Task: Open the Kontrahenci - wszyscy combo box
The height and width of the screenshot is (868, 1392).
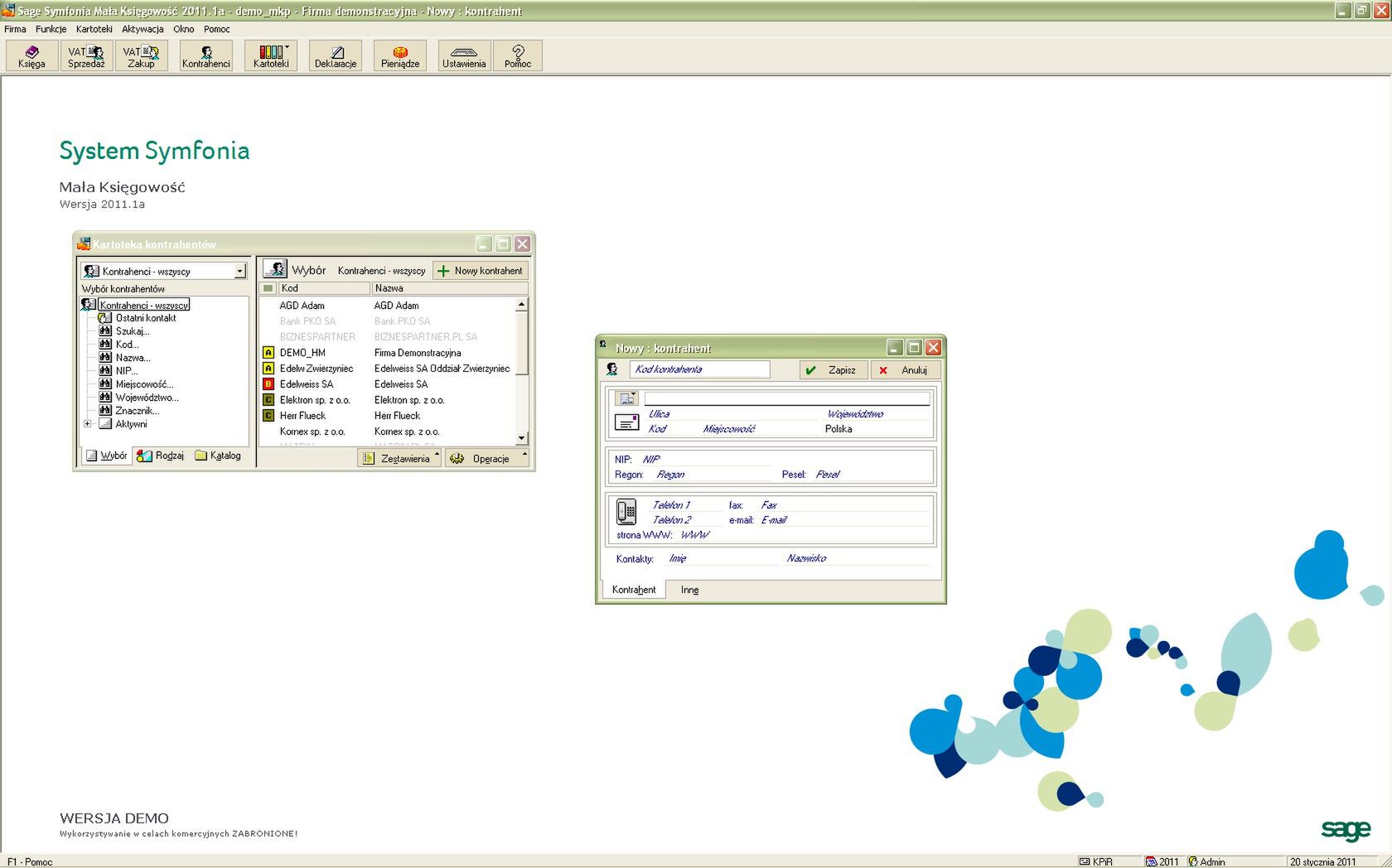Action: click(x=164, y=271)
